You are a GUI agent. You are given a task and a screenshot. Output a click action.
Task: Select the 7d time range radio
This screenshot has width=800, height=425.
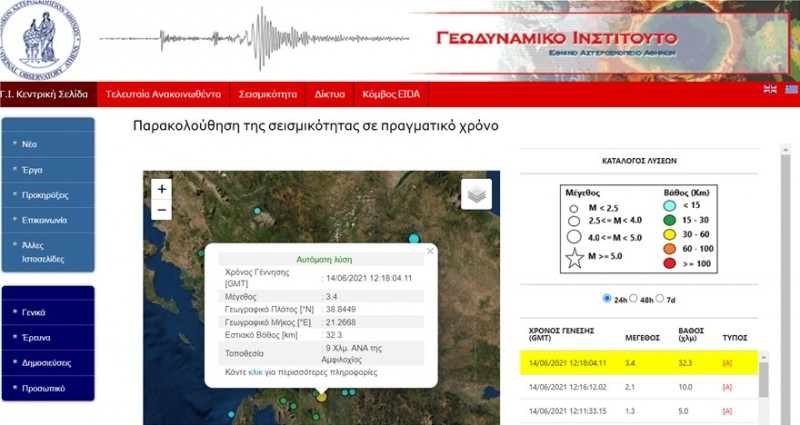coord(660,298)
